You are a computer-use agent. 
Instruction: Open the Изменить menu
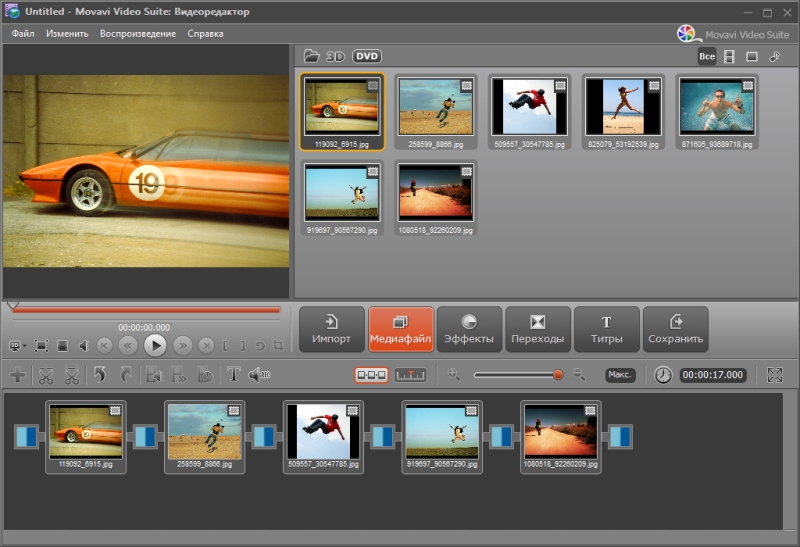pos(67,34)
